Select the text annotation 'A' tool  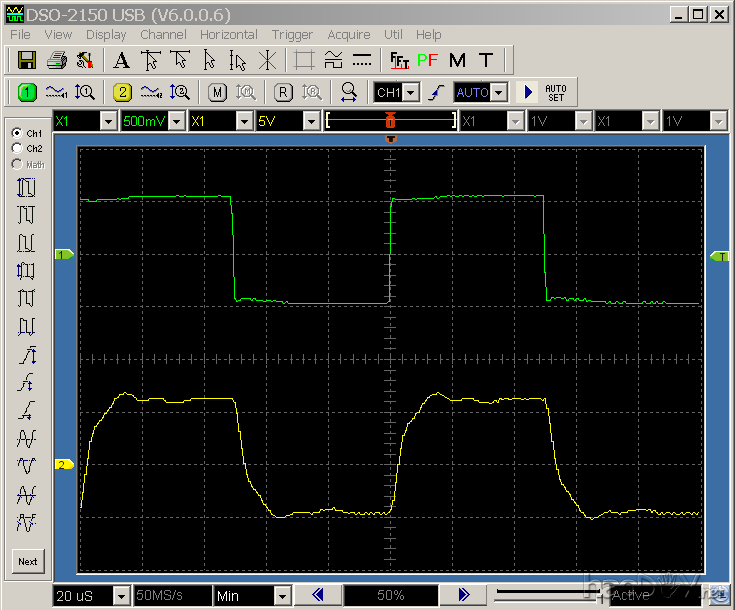coord(122,60)
